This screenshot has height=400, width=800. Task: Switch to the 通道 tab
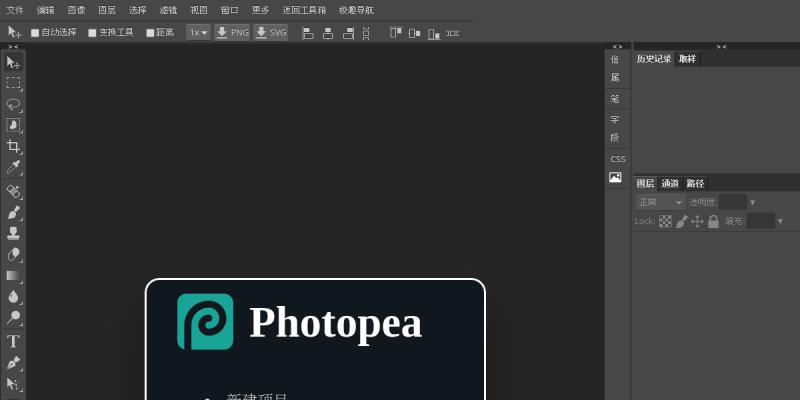pos(670,184)
